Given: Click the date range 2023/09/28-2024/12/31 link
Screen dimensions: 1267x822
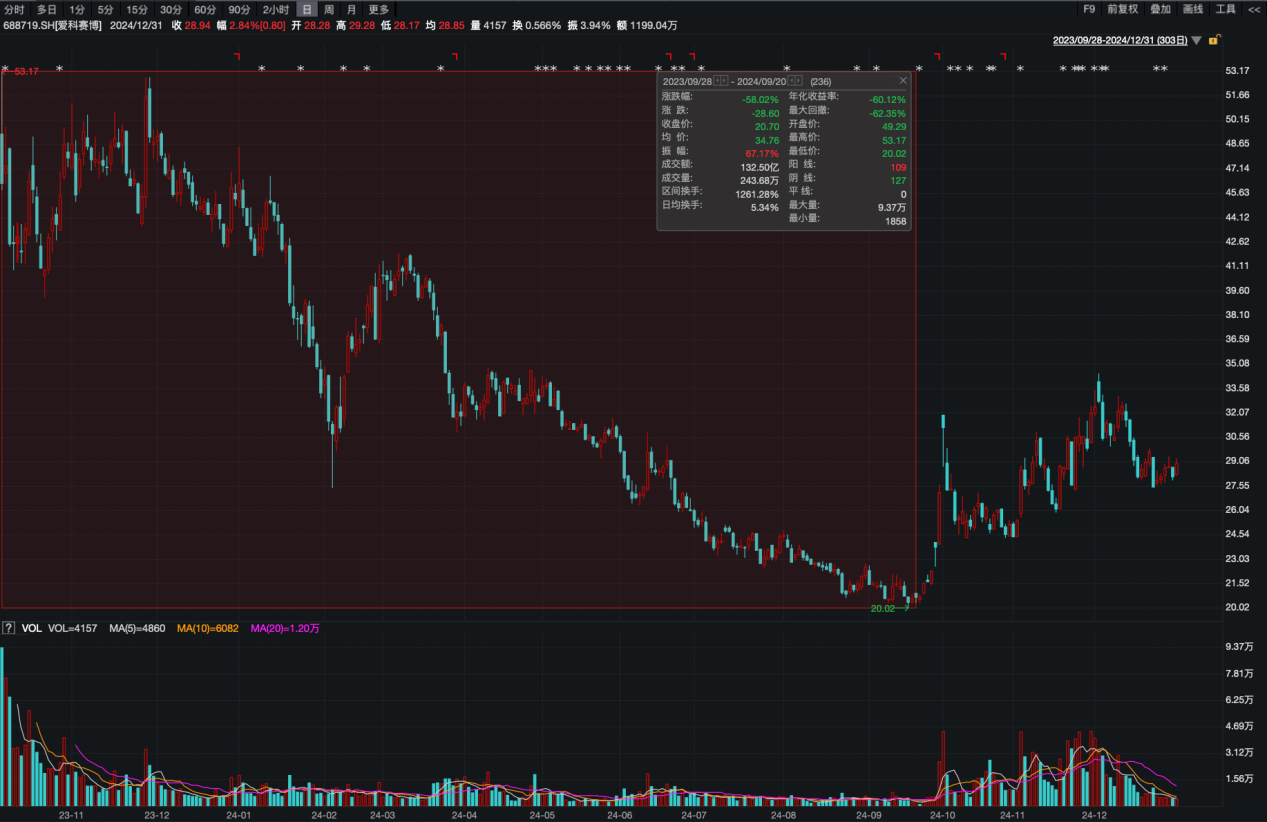Looking at the screenshot, I should 1120,40.
